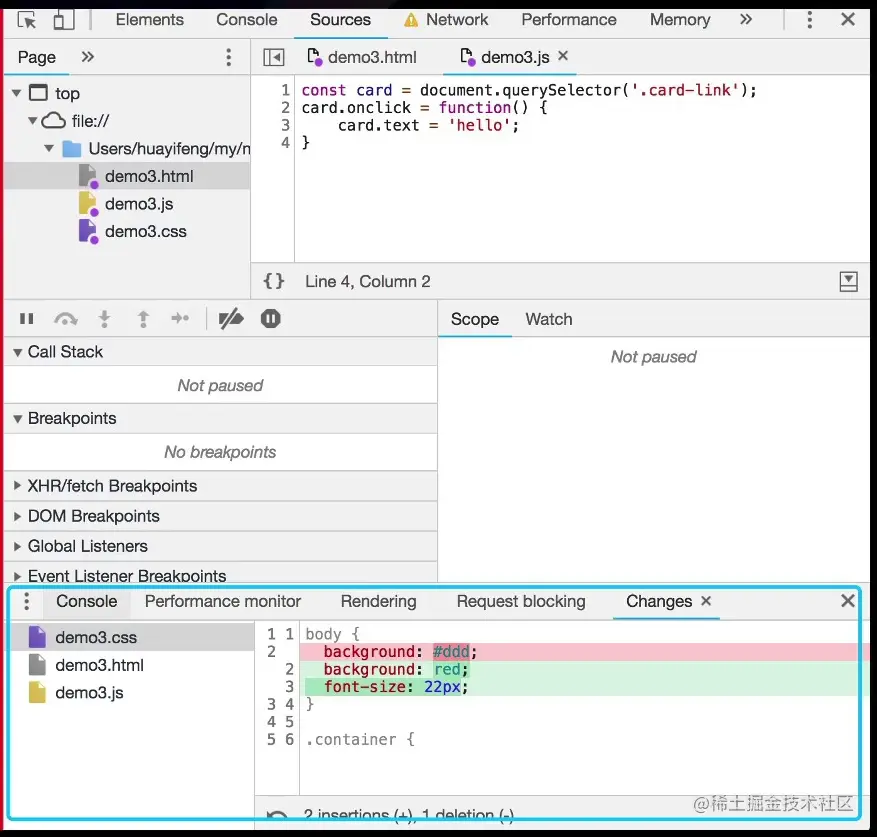Close the demo3.js editor tab

563,55
